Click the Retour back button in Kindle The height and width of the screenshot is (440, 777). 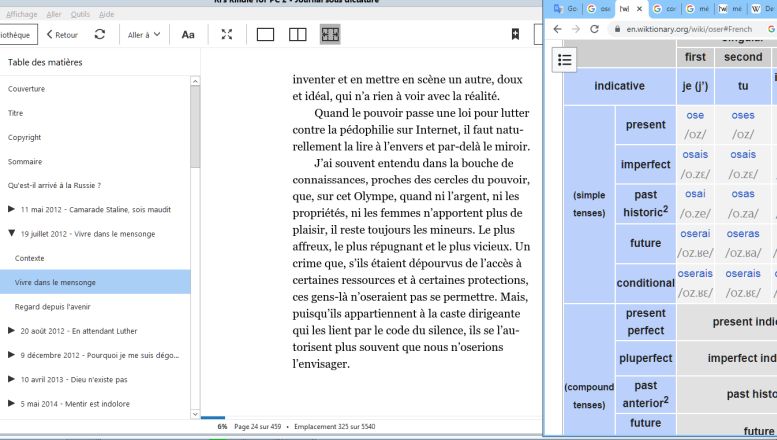click(x=62, y=35)
